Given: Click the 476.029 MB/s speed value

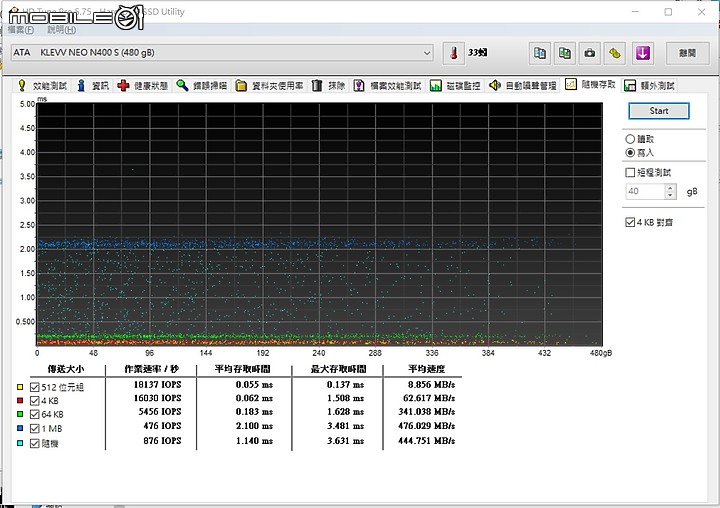Looking at the screenshot, I should (x=427, y=426).
